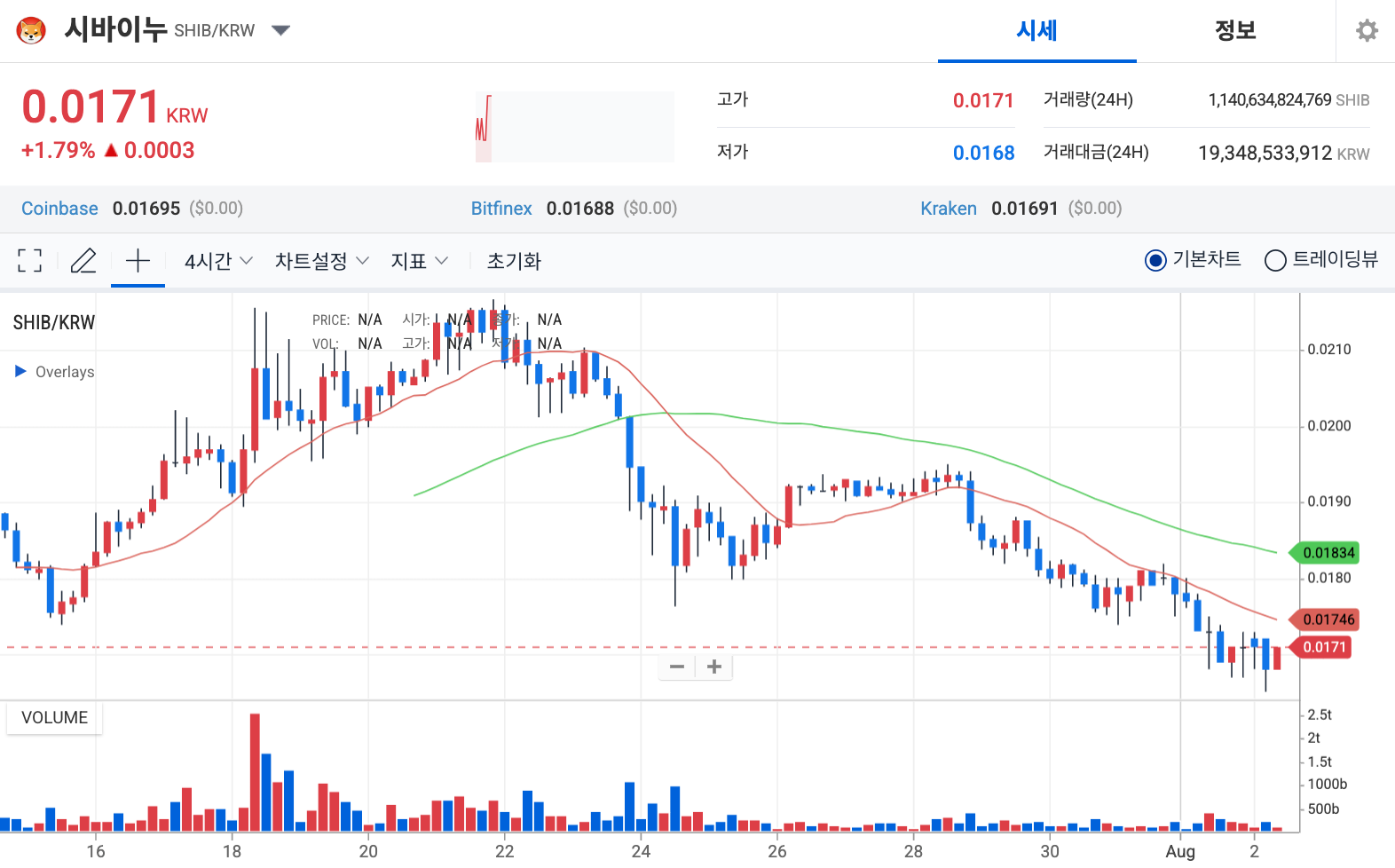This screenshot has height=868, width=1395.
Task: Click the 거래량(24H) value 1,140,634,824,769
Action: click(x=1270, y=99)
